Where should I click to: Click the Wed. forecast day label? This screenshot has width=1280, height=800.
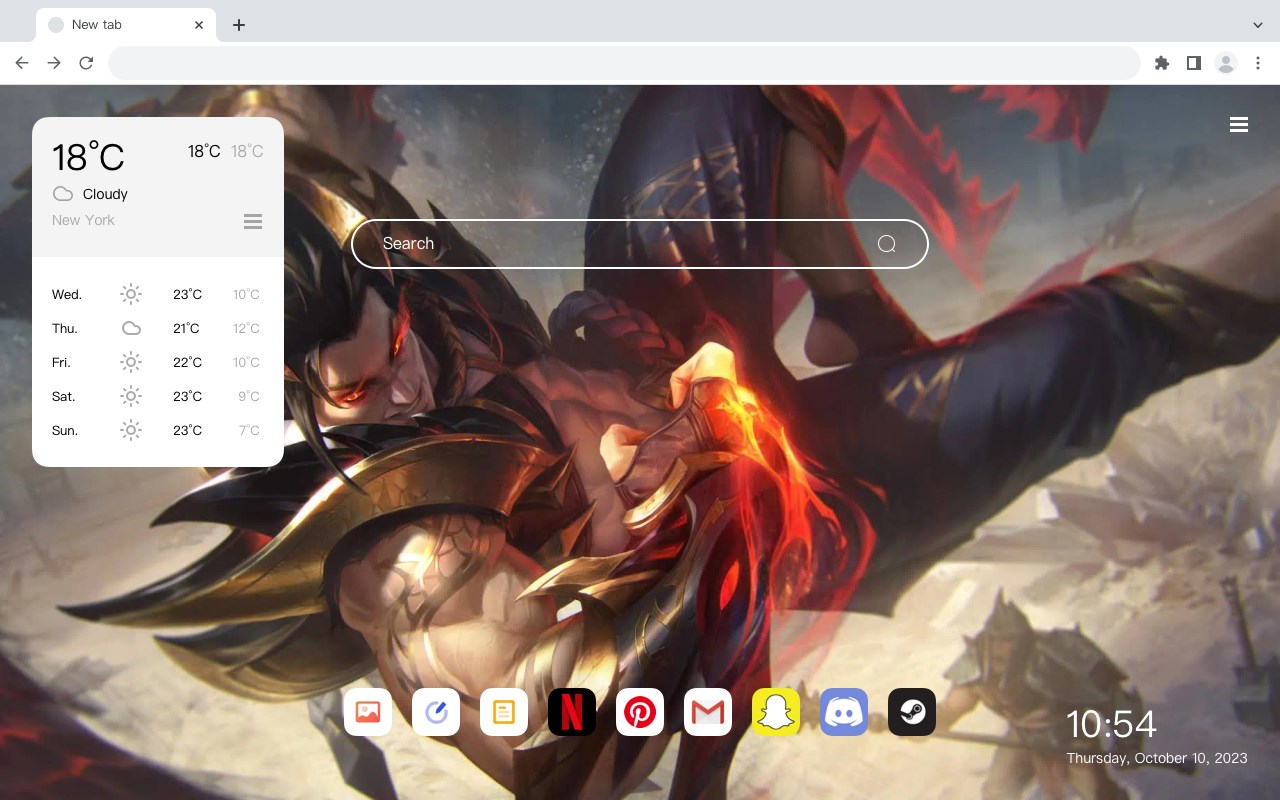tap(67, 294)
